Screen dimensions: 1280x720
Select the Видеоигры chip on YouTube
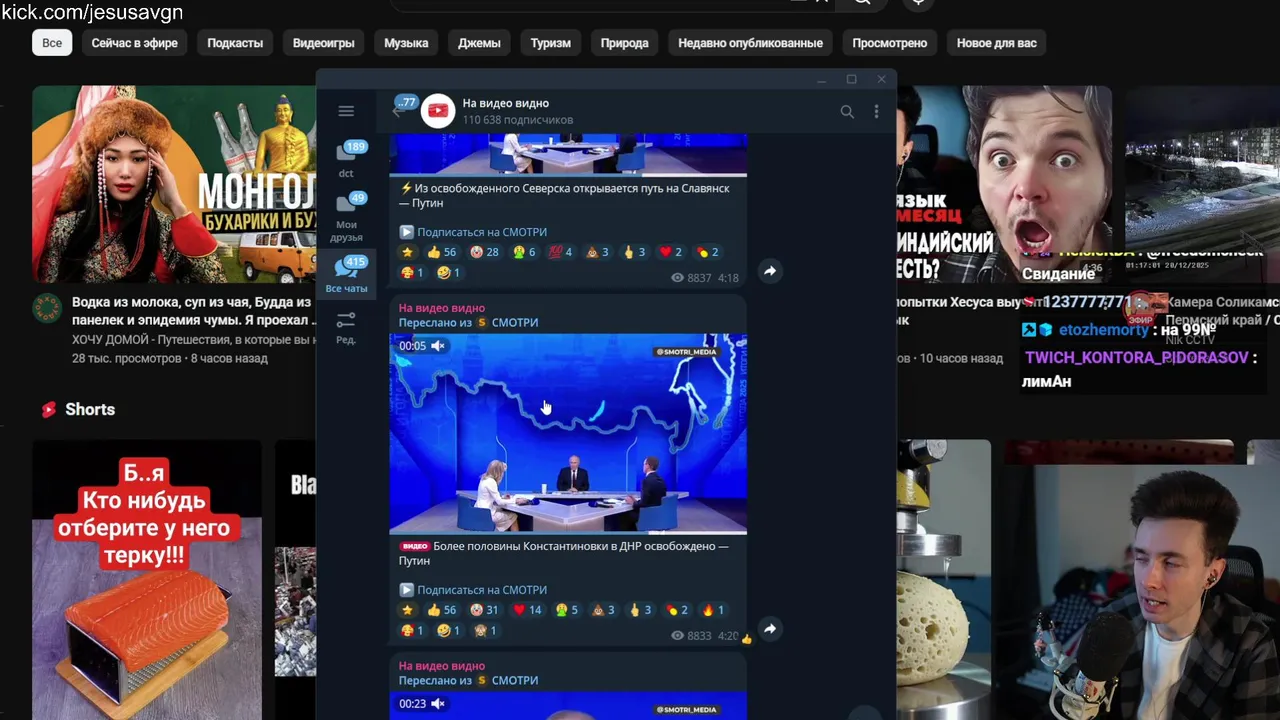tap(324, 43)
